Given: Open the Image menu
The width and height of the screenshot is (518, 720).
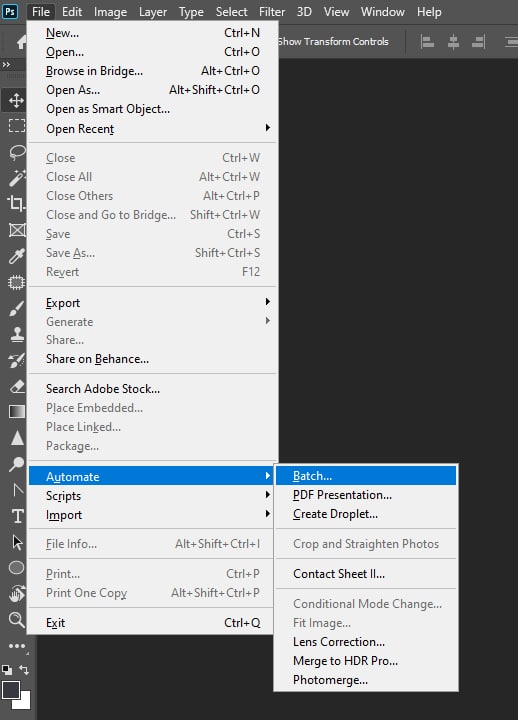Looking at the screenshot, I should point(110,12).
